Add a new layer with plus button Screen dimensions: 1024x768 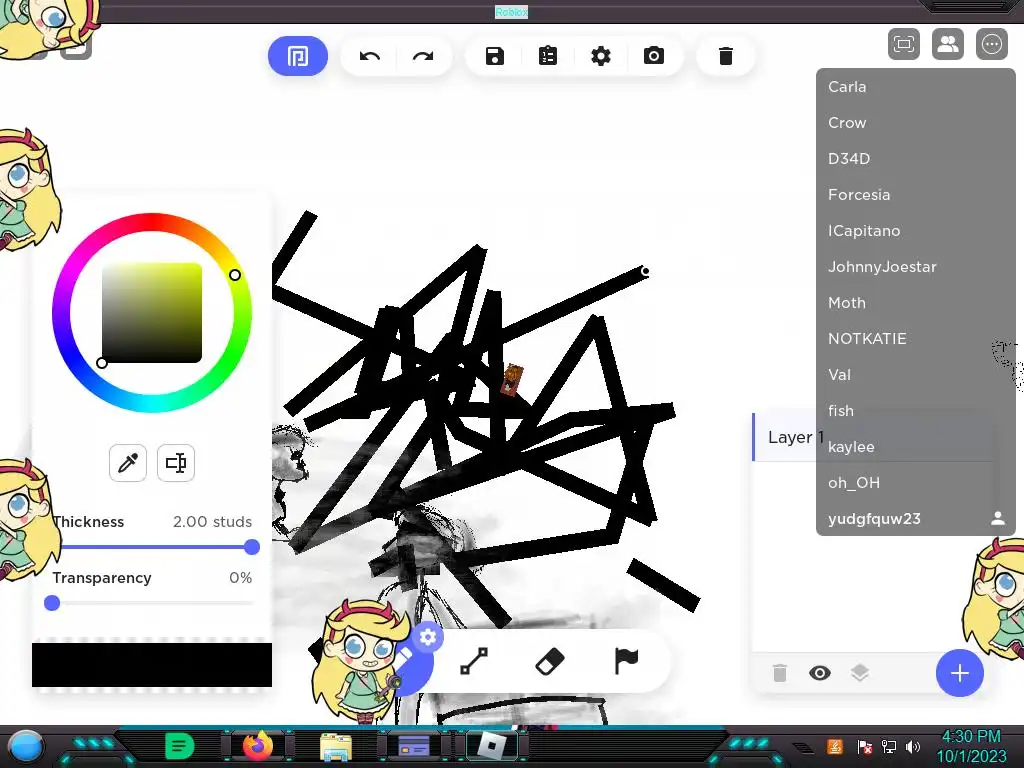coord(959,673)
